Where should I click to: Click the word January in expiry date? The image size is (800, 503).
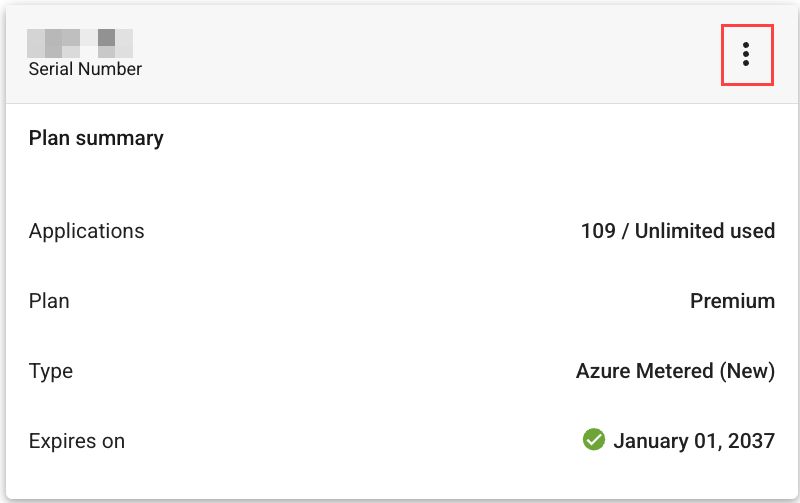[x=651, y=442]
